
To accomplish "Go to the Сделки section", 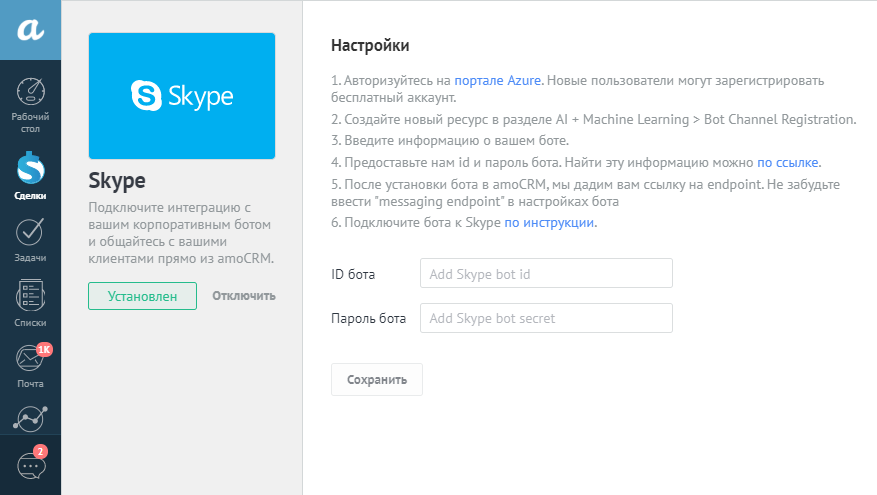I will pos(30,176).
